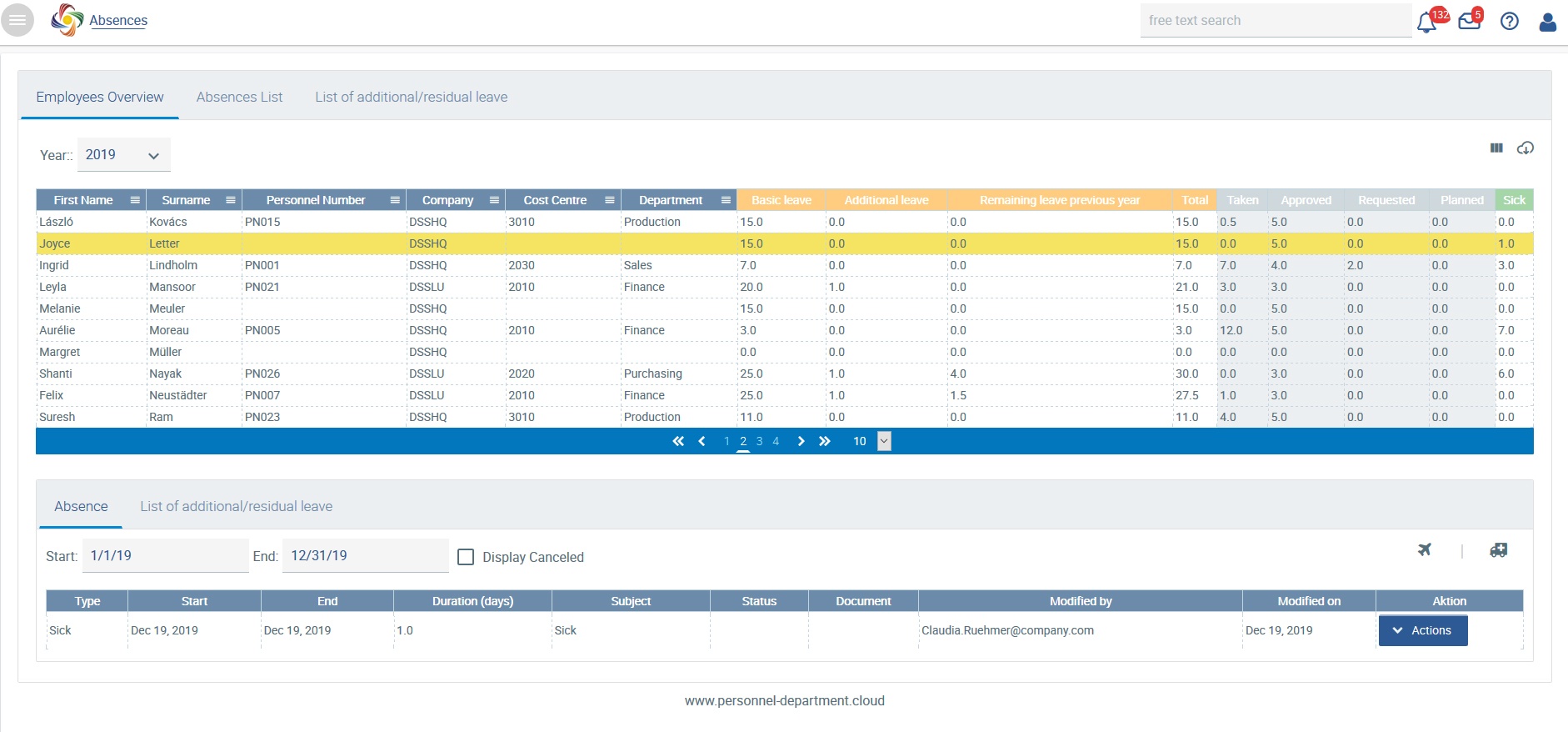The width and height of the screenshot is (1568, 732).
Task: Sort absences by Modified on header
Action: [x=1309, y=601]
